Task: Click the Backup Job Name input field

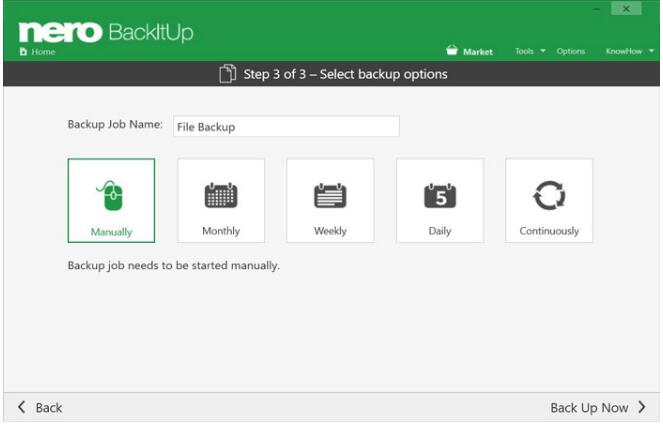Action: point(286,126)
